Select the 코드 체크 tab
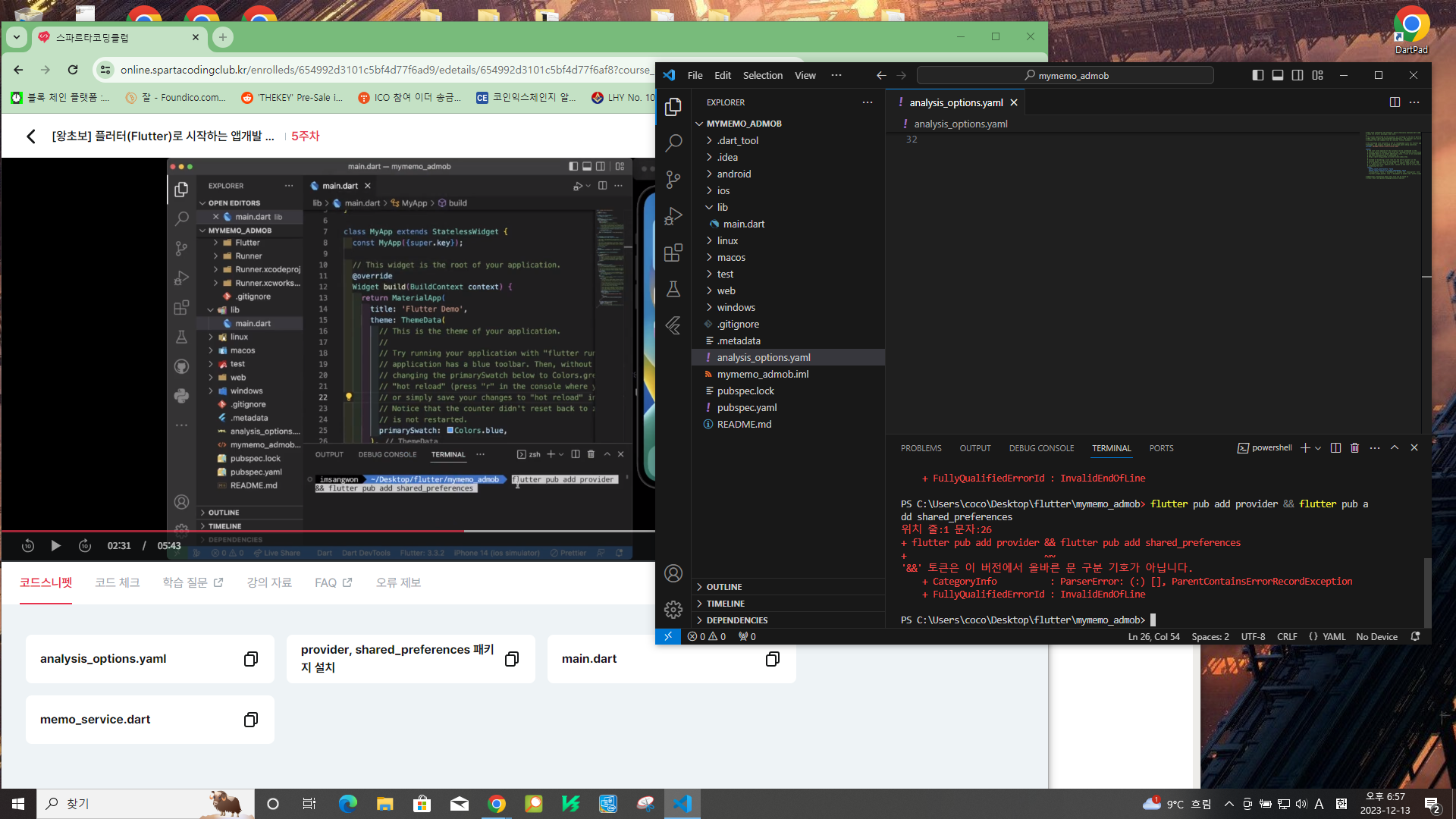The width and height of the screenshot is (1456, 819). 118,582
